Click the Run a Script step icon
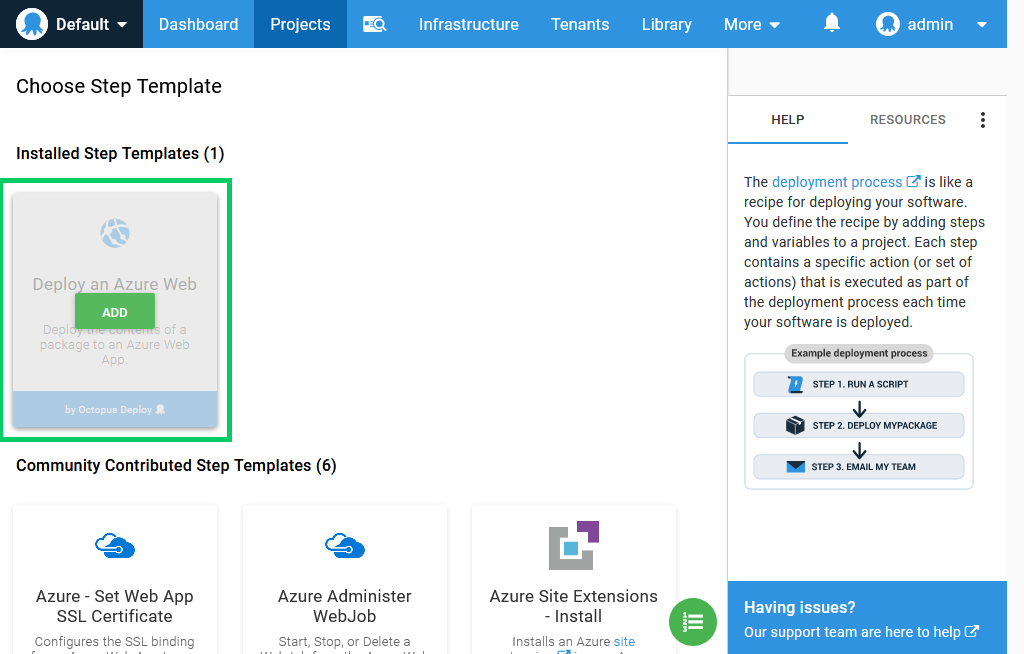1024x654 pixels. click(795, 384)
